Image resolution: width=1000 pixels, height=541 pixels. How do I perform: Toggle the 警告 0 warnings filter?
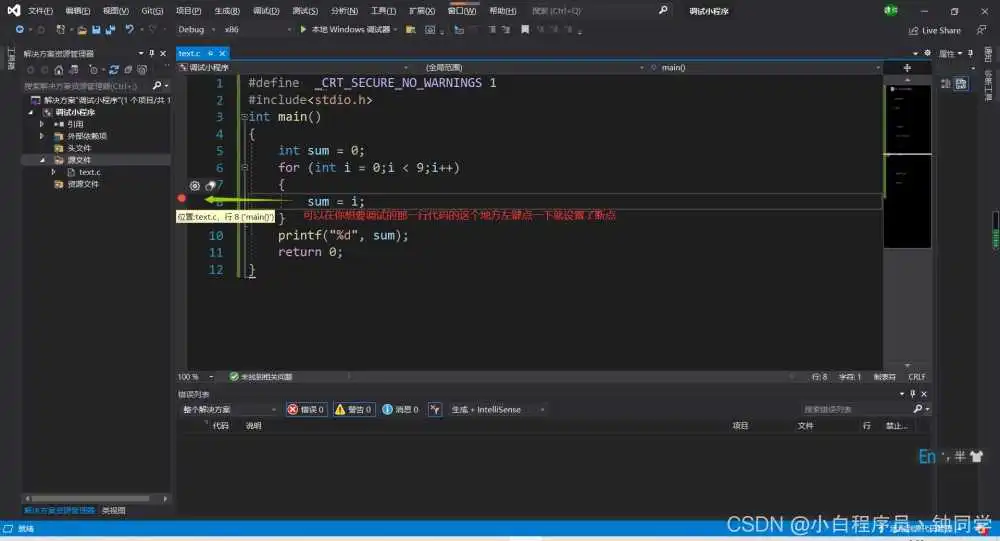point(354,409)
